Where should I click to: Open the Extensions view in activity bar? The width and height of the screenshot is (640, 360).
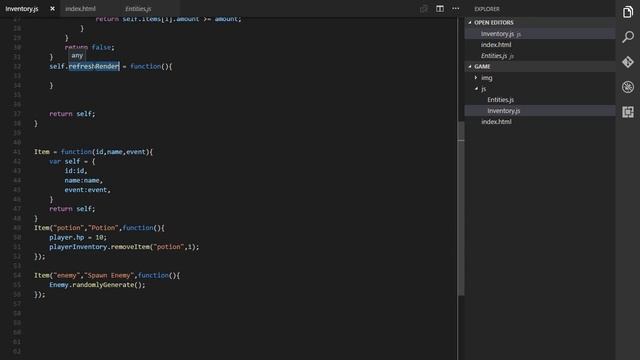(x=627, y=112)
